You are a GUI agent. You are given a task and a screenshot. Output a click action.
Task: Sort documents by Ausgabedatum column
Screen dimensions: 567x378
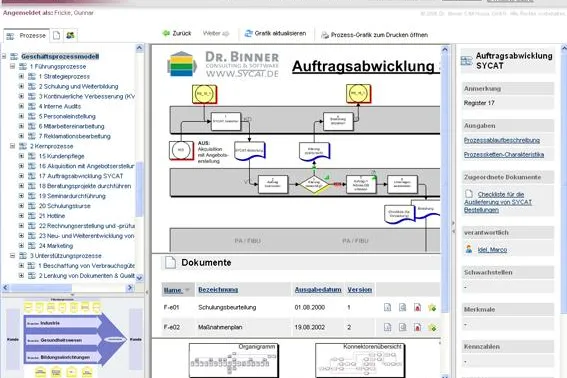coord(318,290)
